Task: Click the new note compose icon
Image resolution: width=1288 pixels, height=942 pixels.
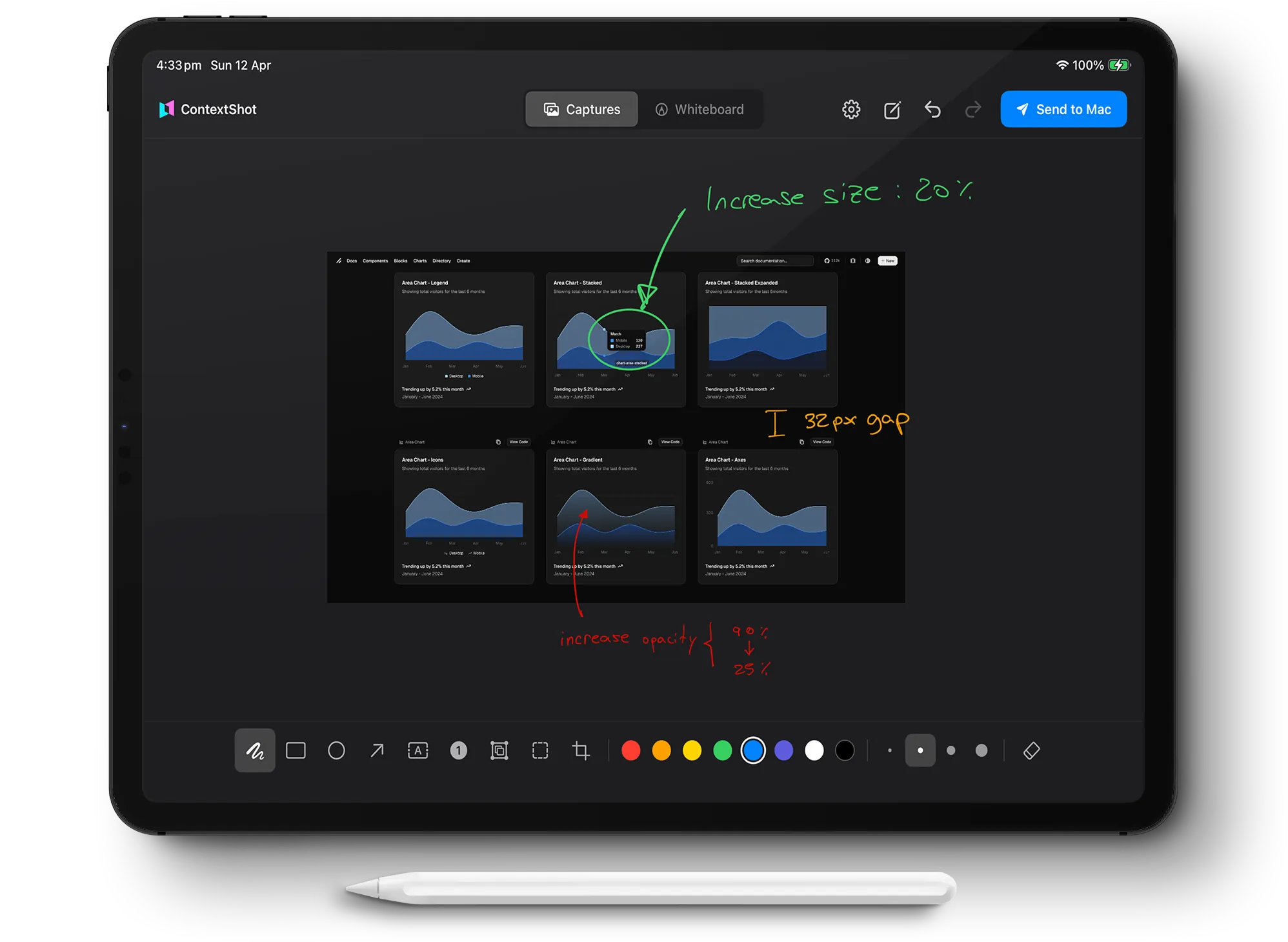Action: (892, 110)
